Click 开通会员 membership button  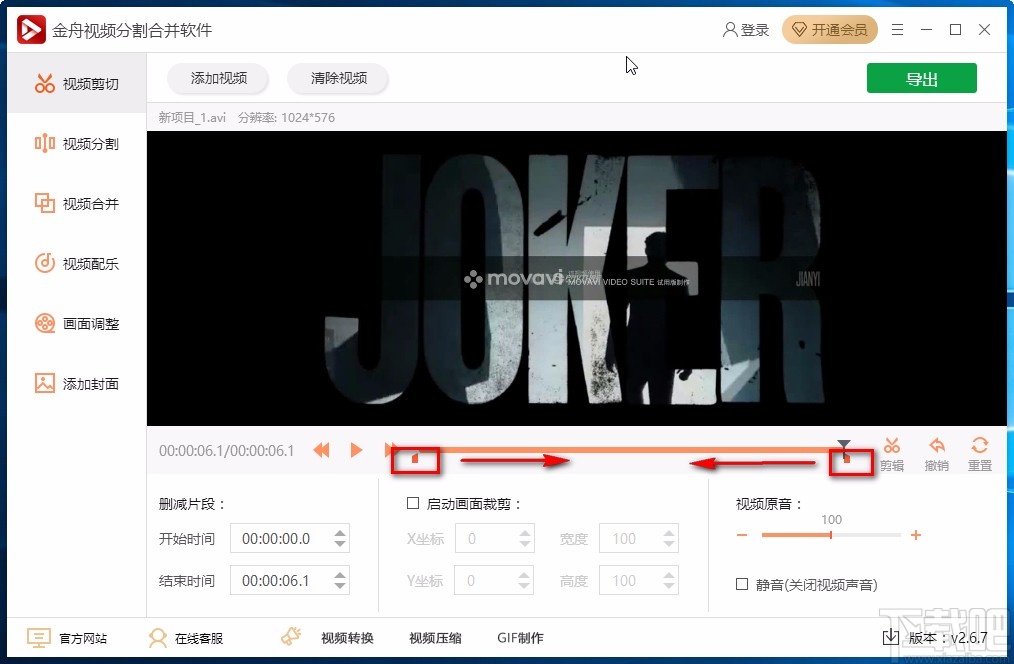[830, 30]
